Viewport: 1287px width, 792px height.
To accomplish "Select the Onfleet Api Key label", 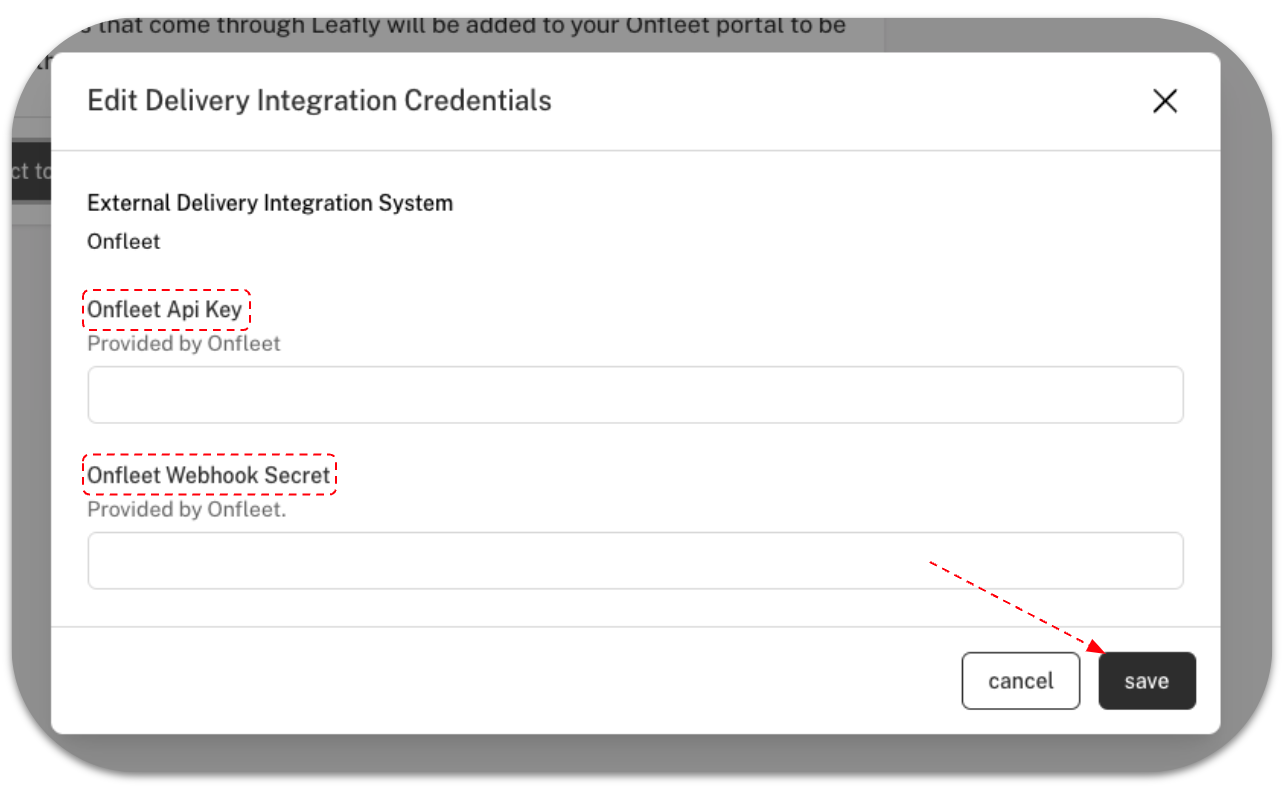I will click(x=165, y=309).
